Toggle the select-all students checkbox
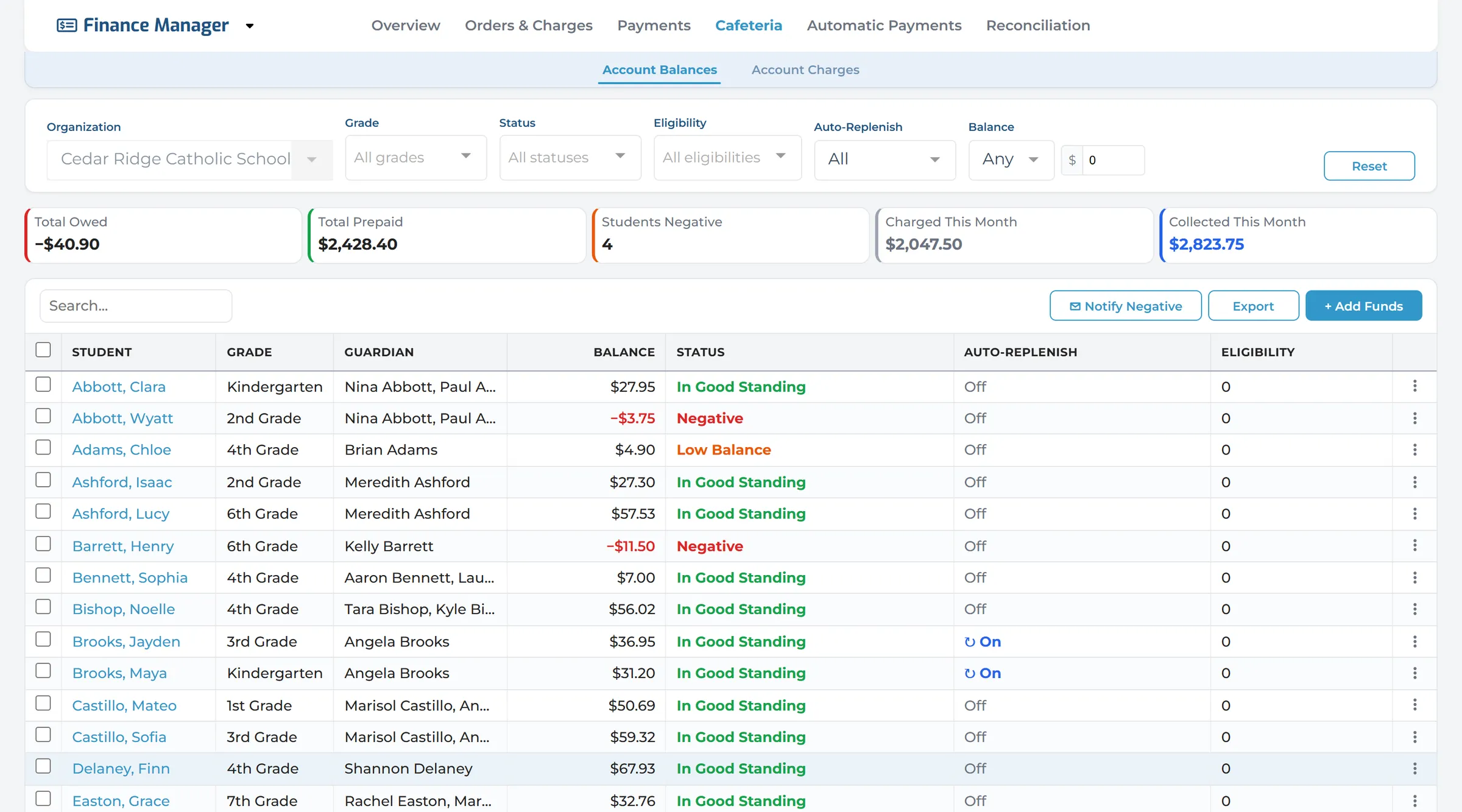This screenshot has width=1462, height=812. pyautogui.click(x=43, y=350)
